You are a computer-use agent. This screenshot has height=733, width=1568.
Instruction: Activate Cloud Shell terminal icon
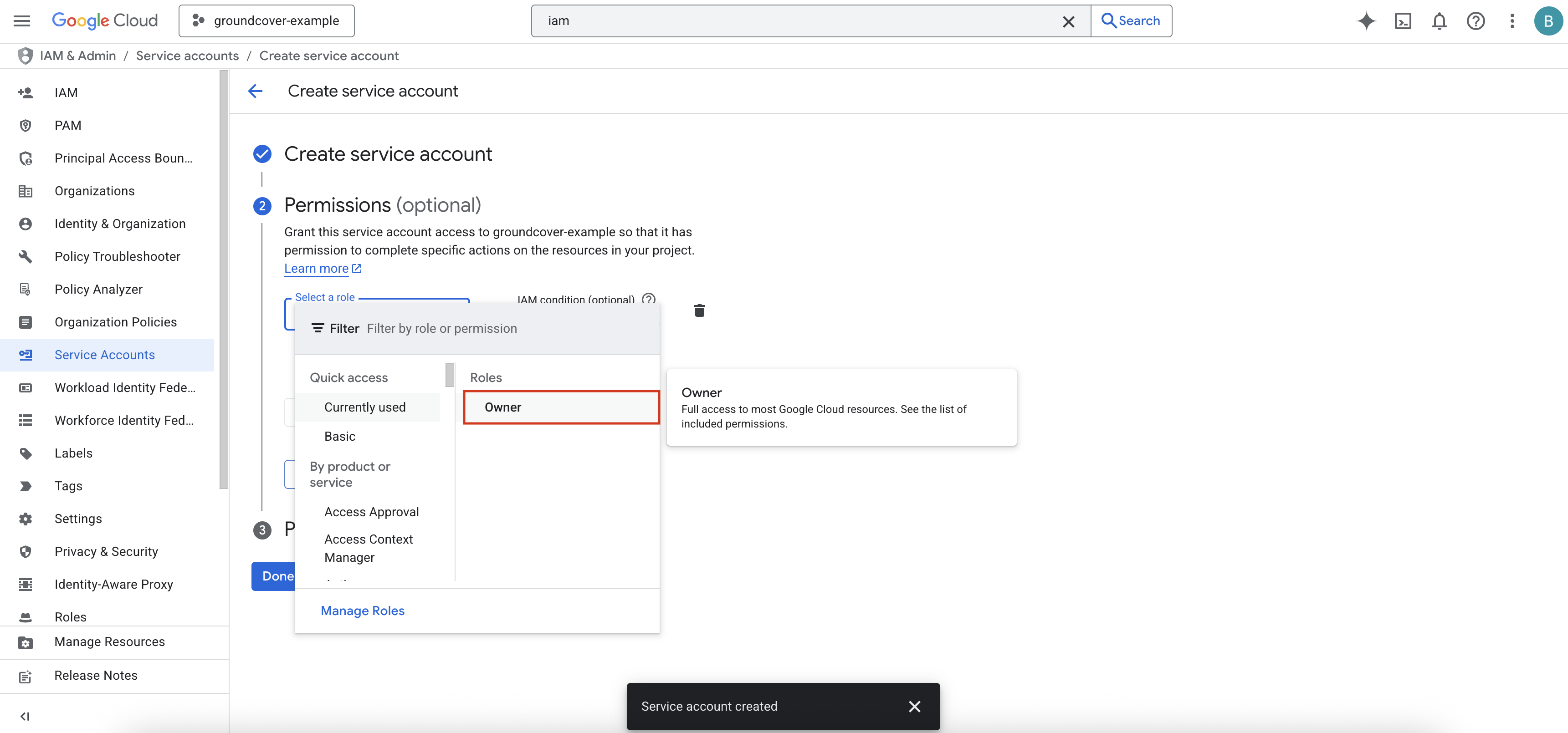click(1403, 20)
